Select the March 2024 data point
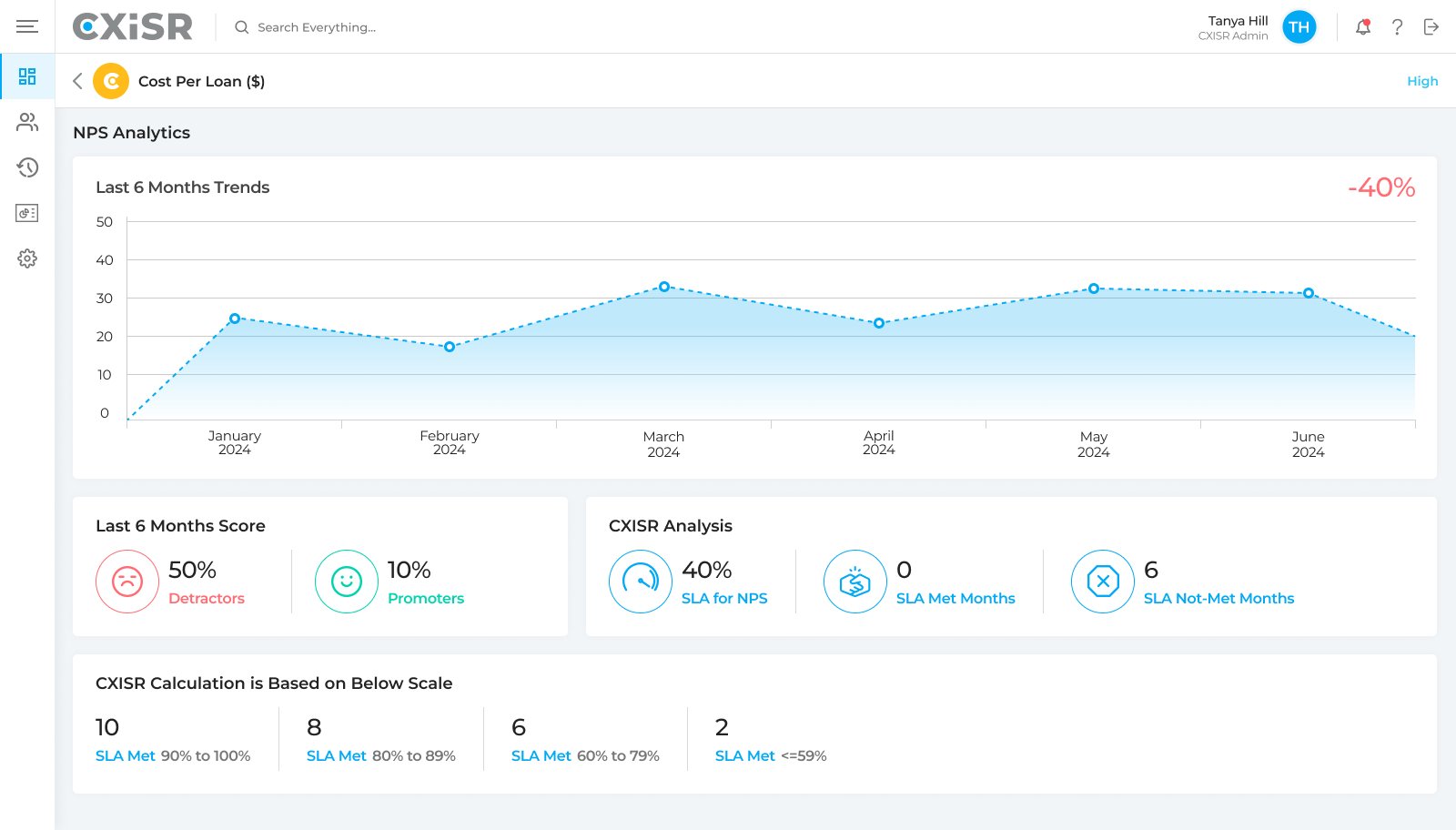Image resolution: width=1456 pixels, height=830 pixels. coord(664,287)
